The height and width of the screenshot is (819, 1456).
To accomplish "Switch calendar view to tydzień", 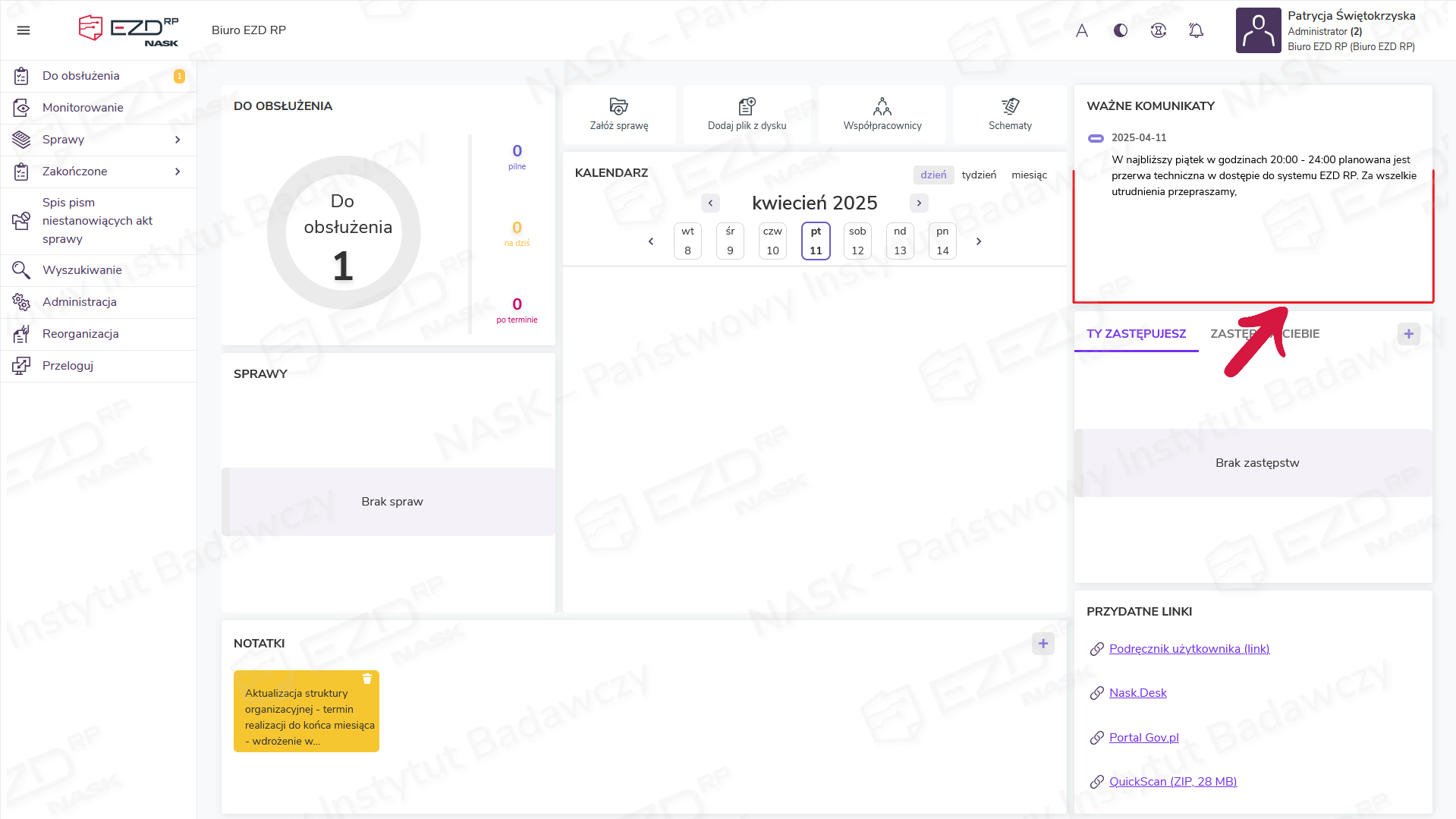I will click(979, 175).
